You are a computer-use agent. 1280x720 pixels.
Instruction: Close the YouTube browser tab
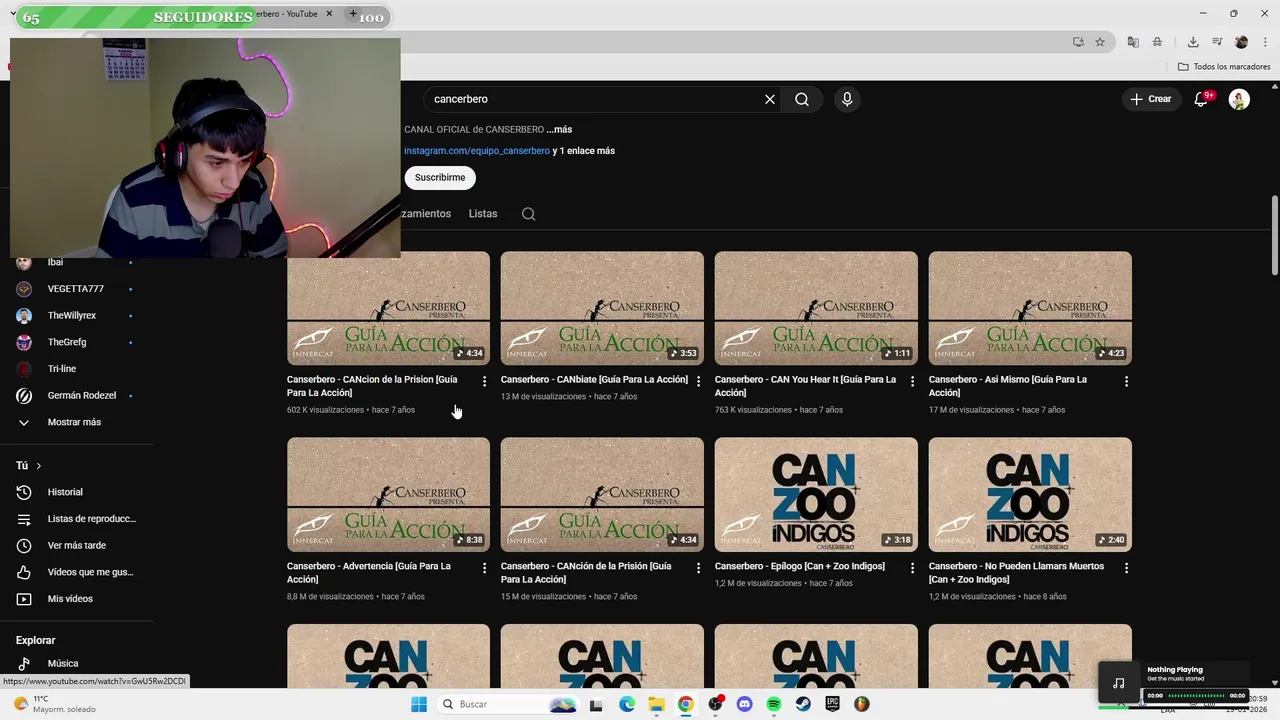(329, 14)
